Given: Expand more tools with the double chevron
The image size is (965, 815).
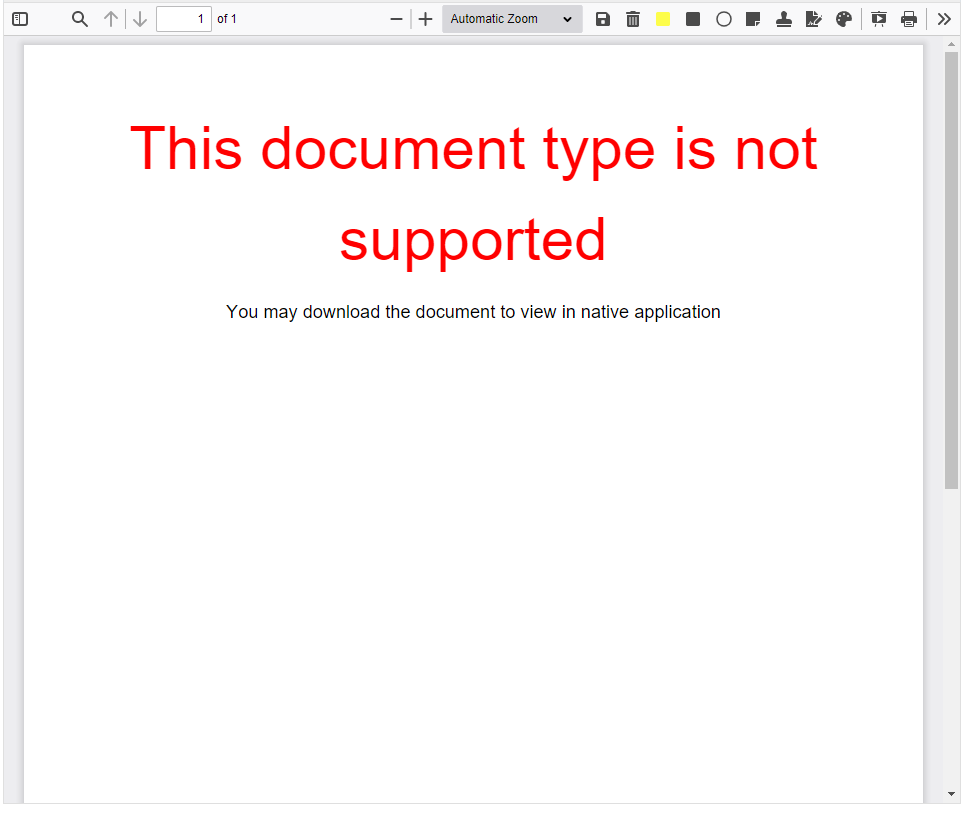Looking at the screenshot, I should pos(942,18).
